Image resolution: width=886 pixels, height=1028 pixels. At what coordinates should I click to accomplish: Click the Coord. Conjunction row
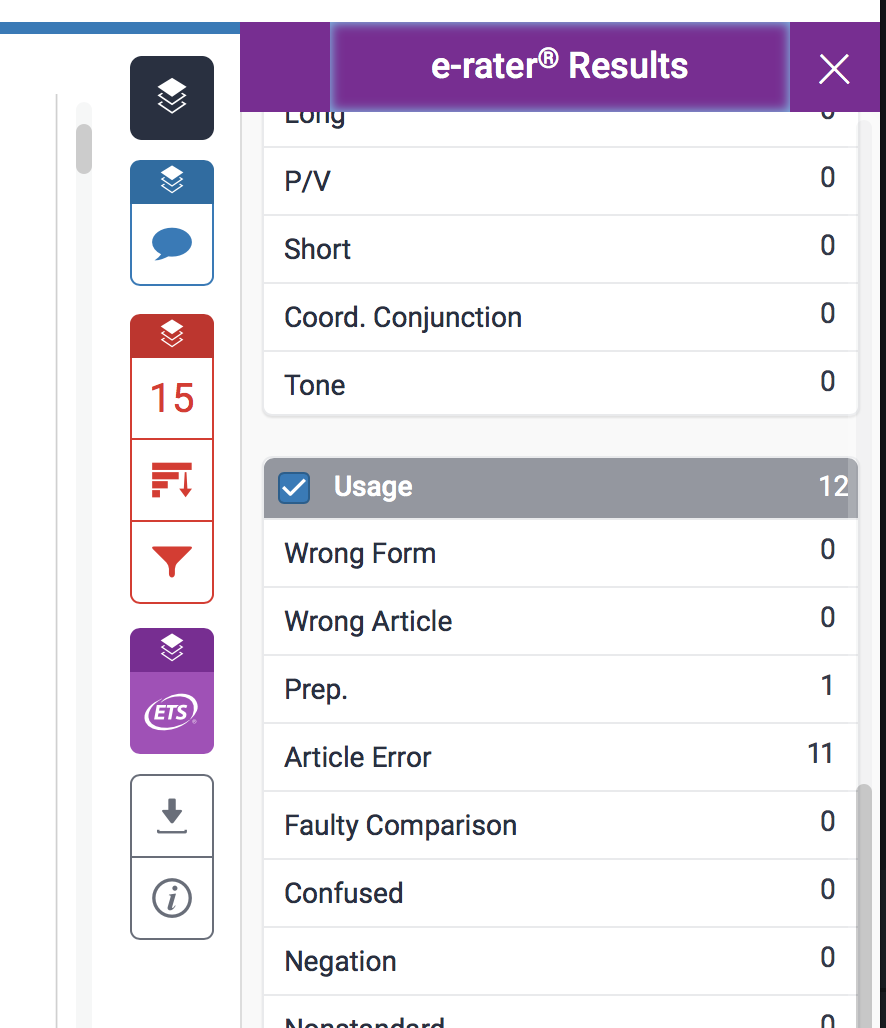pyautogui.click(x=560, y=317)
